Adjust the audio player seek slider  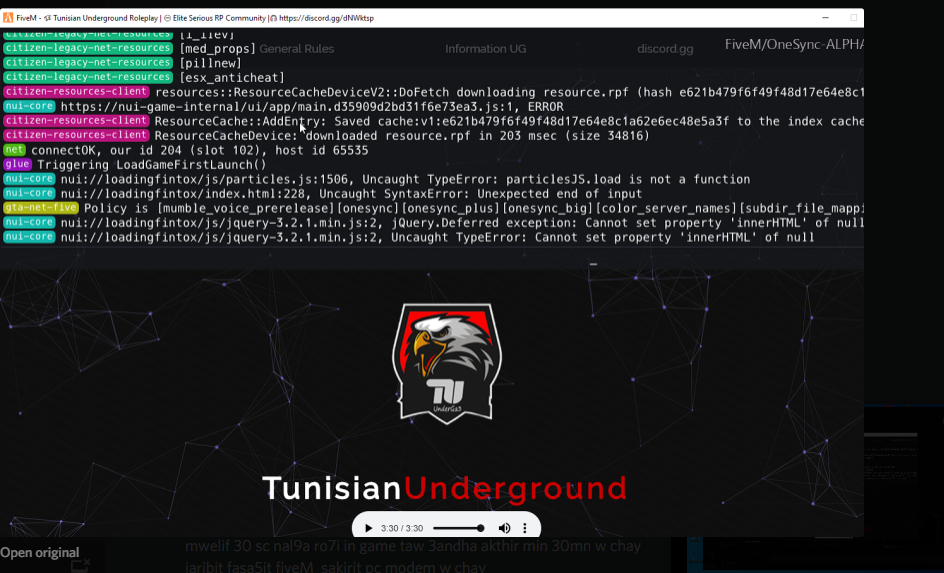tap(459, 528)
